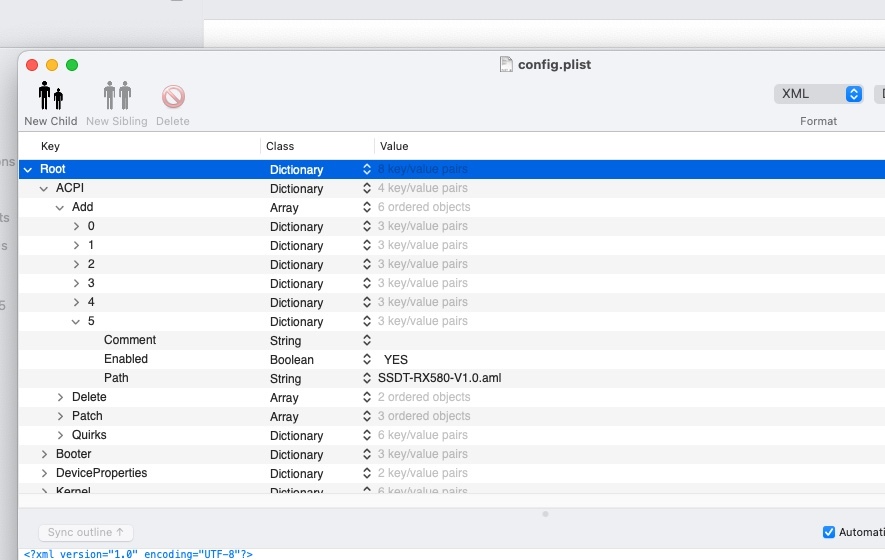
Task: Select the Enabled key row
Action: 126,359
